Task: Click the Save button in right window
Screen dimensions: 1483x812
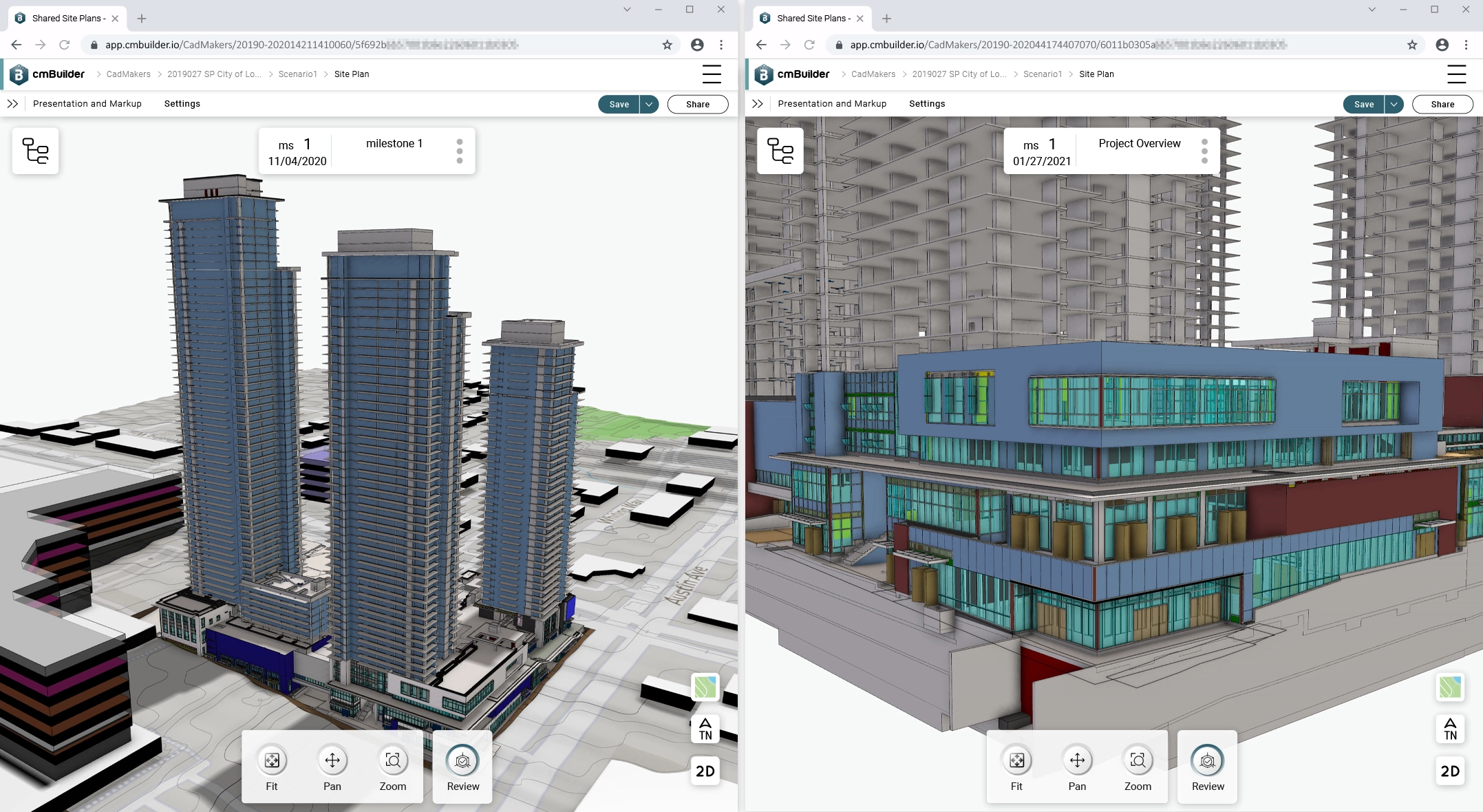Action: [1363, 104]
